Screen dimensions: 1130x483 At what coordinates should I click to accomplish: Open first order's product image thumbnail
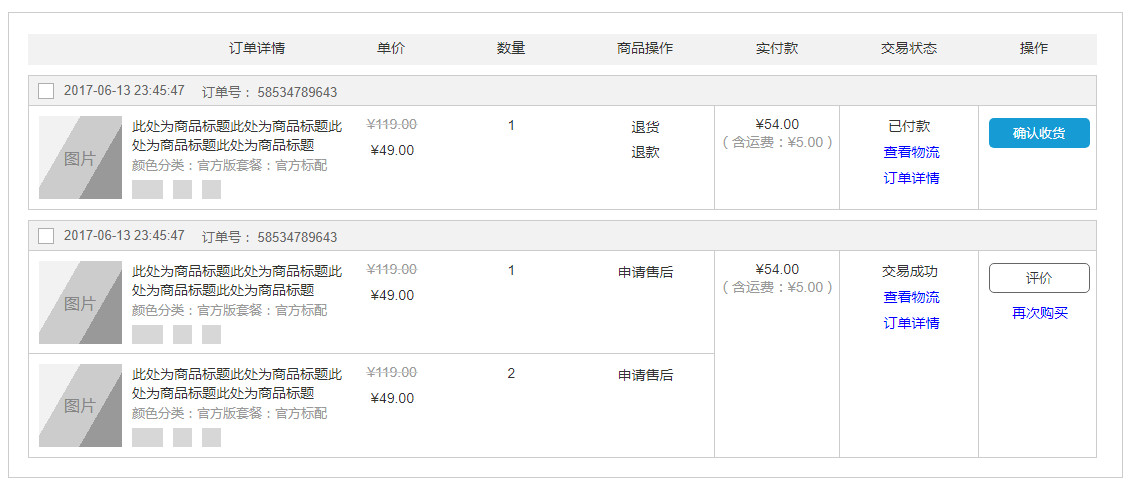tap(80, 157)
